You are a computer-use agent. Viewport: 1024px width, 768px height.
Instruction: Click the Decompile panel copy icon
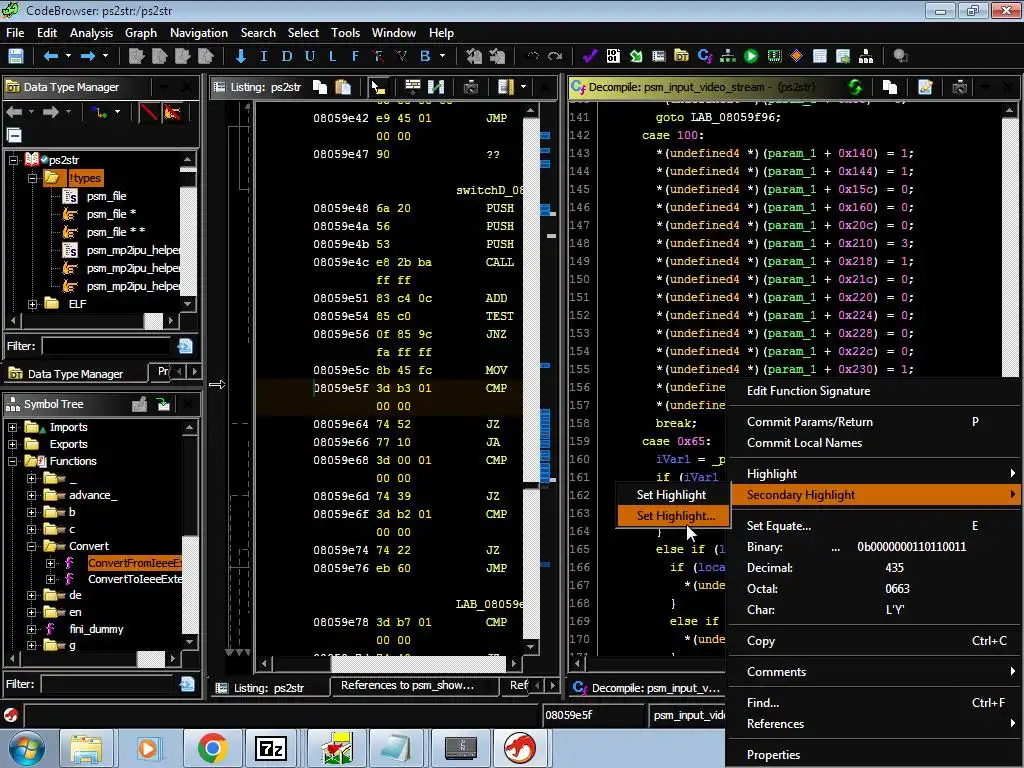(x=889, y=87)
